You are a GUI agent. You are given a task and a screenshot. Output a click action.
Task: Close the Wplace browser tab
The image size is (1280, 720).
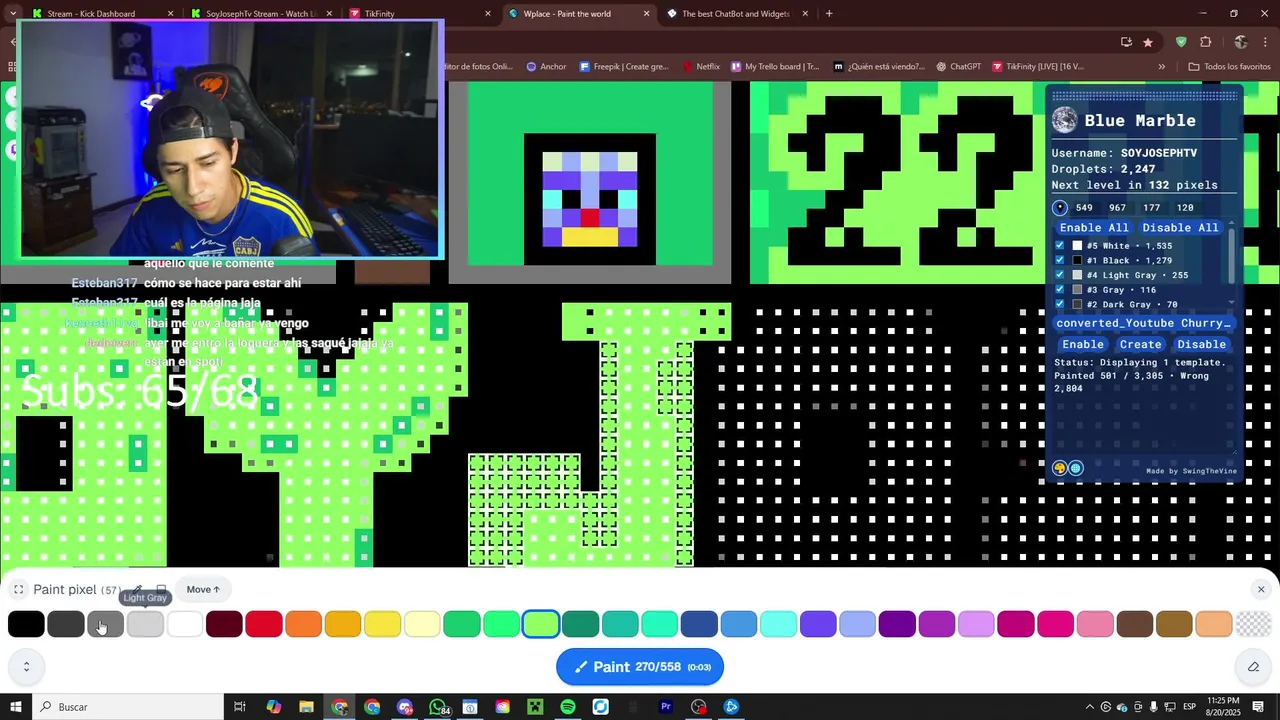646,14
